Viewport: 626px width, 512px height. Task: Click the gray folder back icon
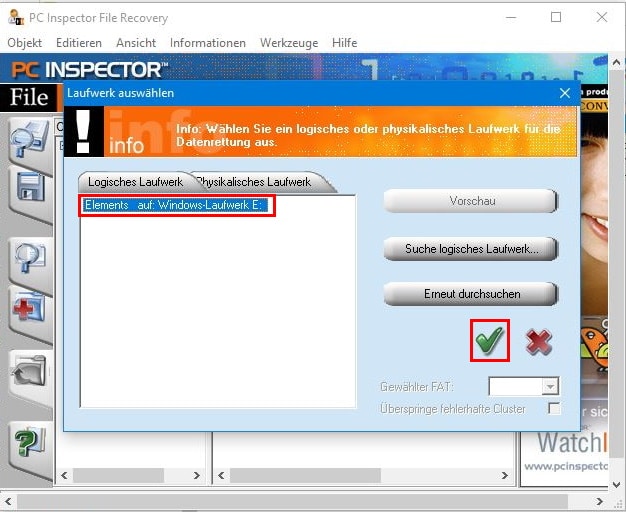pos(29,371)
